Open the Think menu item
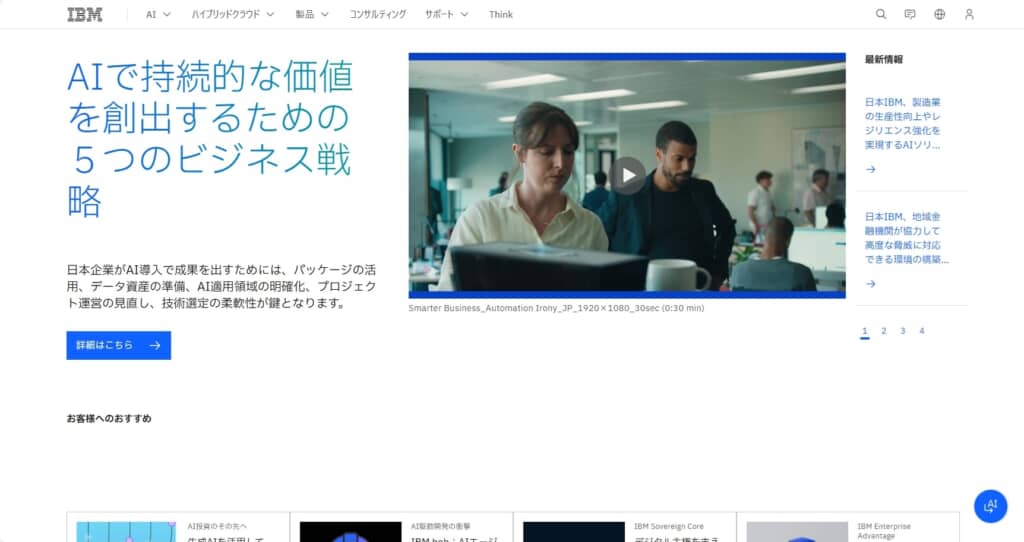1024x542 pixels. tap(501, 14)
